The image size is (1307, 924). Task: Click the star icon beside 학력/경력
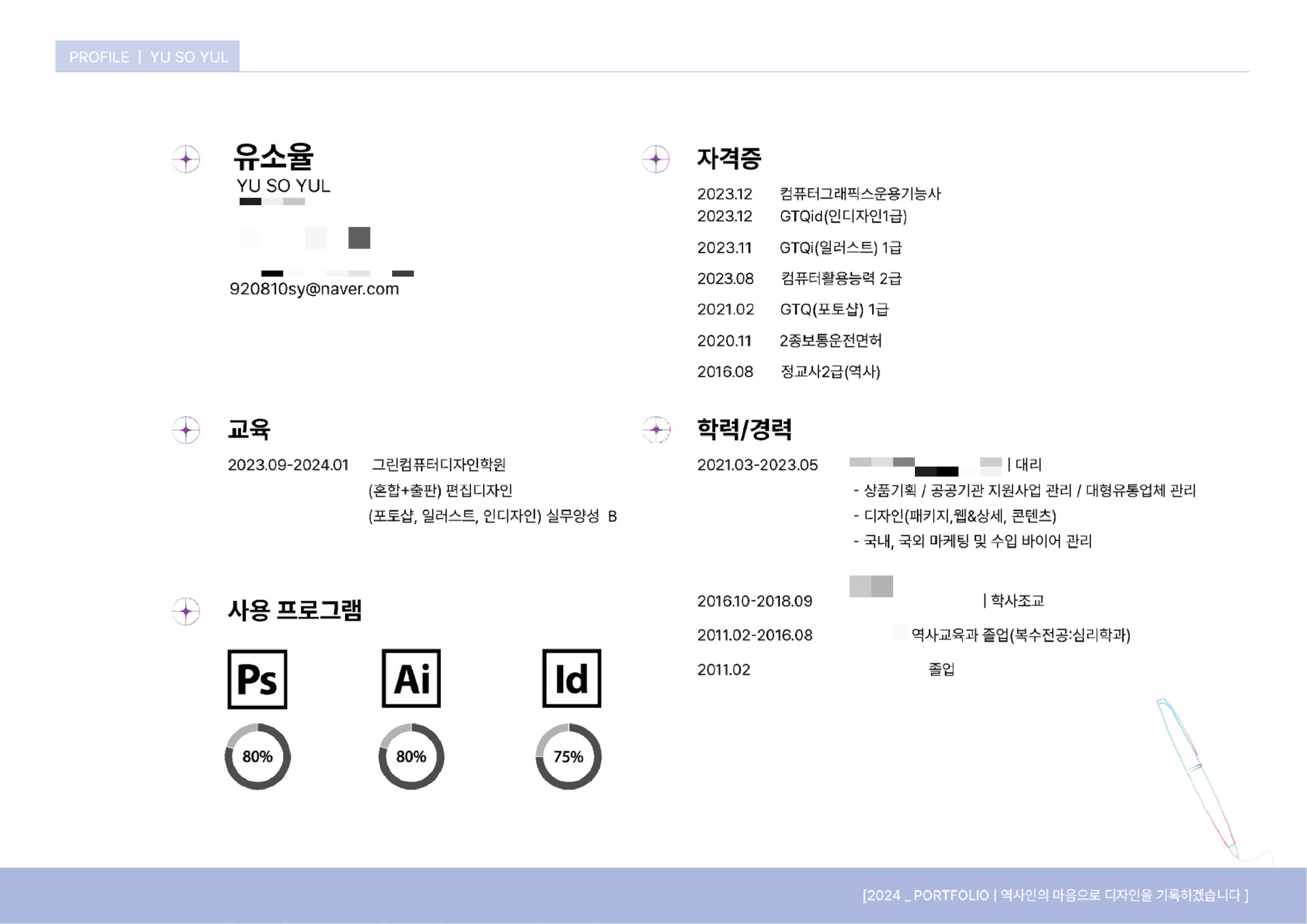click(x=656, y=430)
